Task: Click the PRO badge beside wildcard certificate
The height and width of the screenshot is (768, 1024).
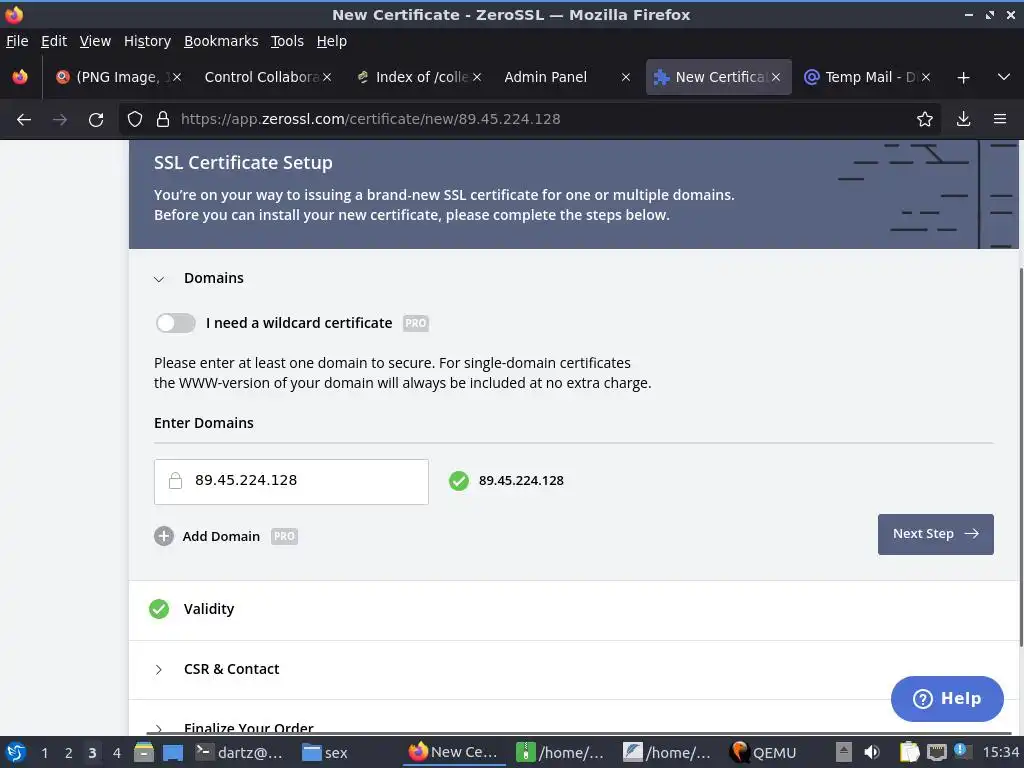Action: click(x=415, y=323)
